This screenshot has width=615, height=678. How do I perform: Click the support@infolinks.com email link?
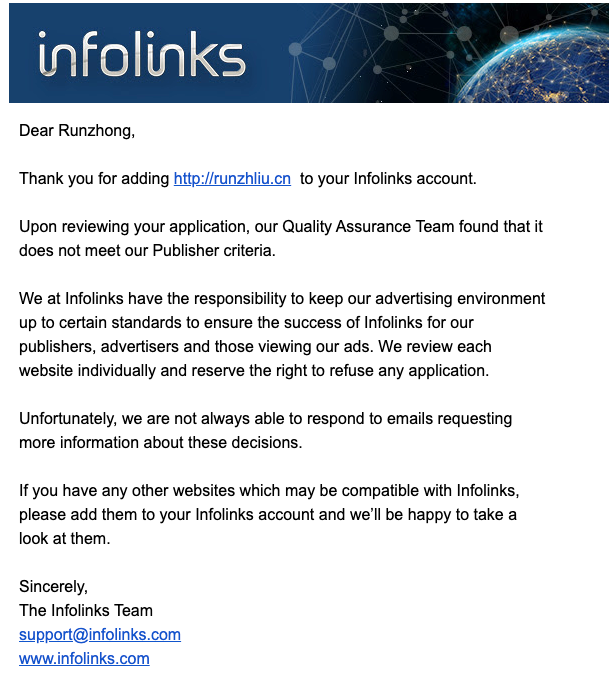coord(100,634)
